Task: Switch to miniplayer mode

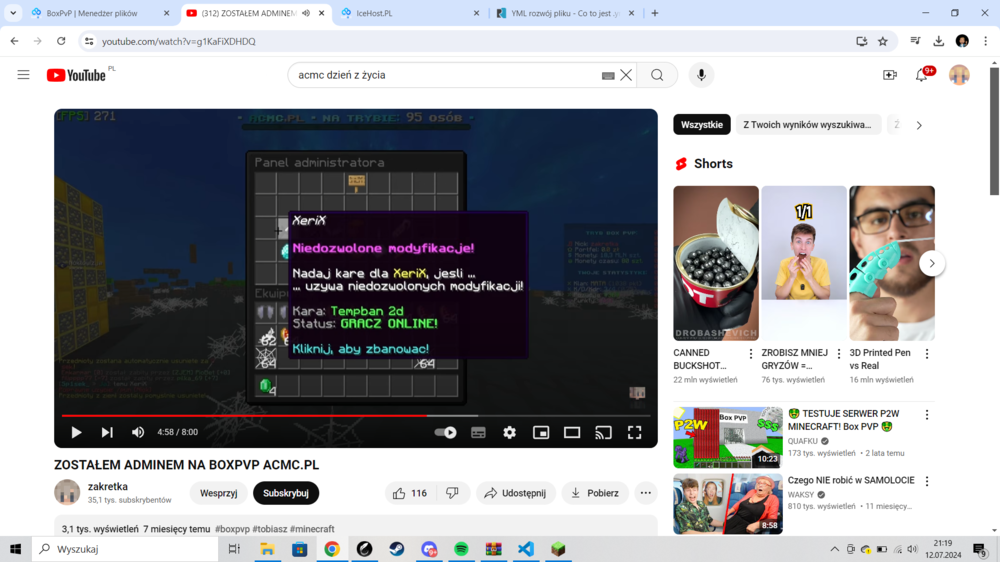Action: tap(541, 433)
